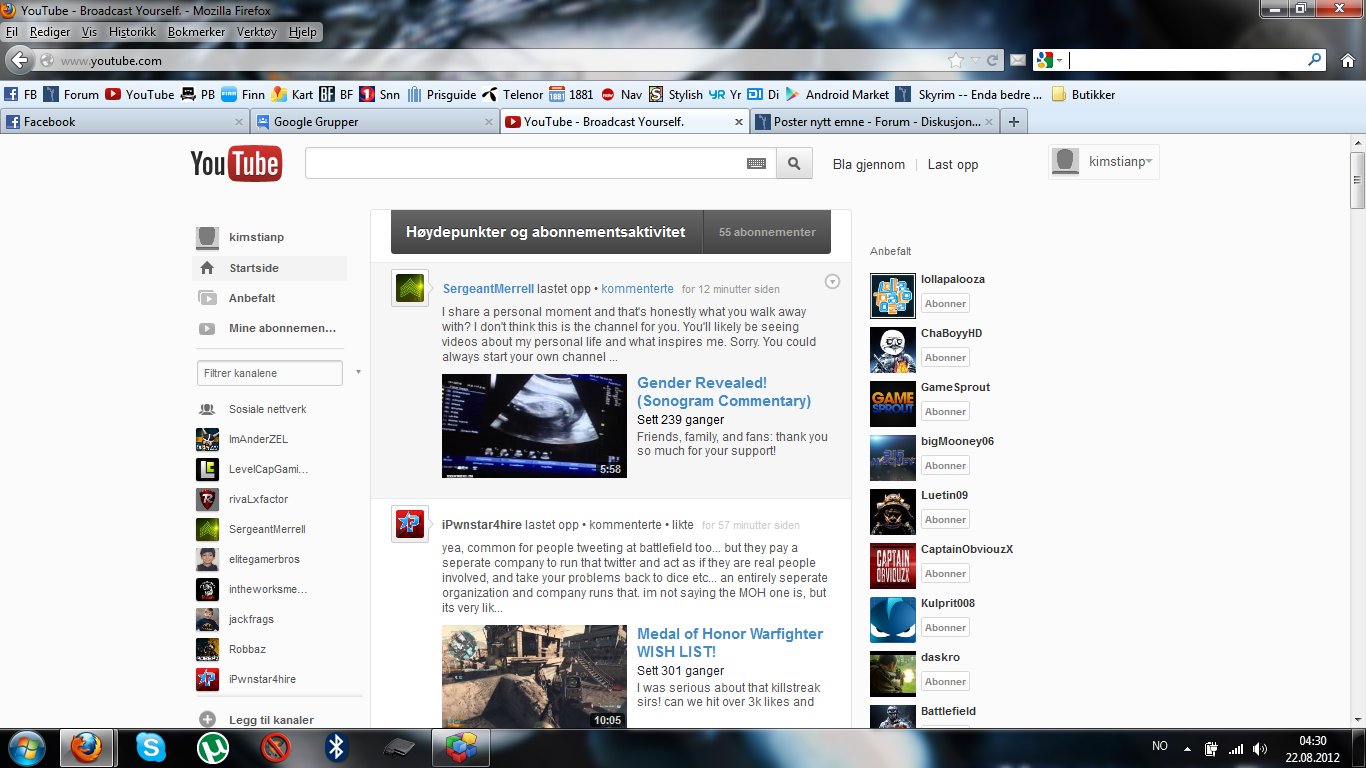
Task: Show hidden system tray icons
Action: (1187, 748)
